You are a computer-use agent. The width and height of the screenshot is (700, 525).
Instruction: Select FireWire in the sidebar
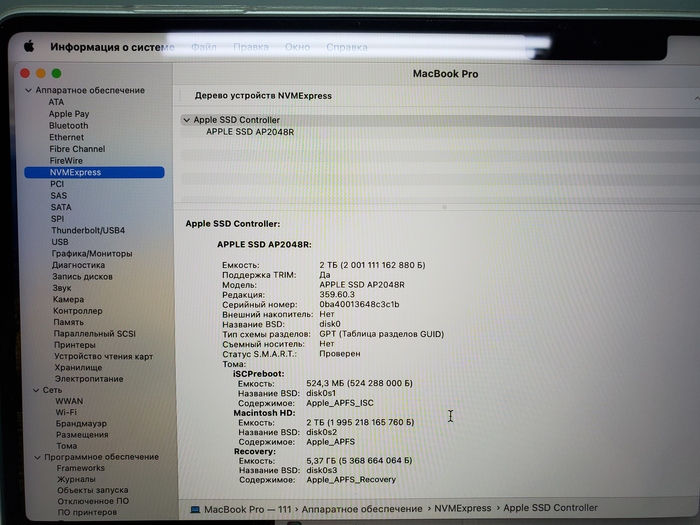coord(66,160)
